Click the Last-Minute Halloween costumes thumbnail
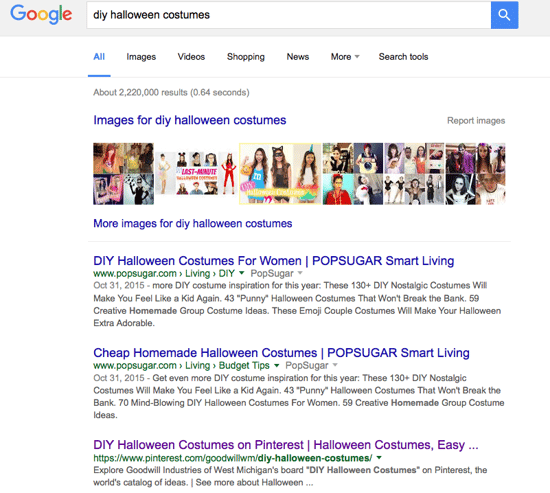Image resolution: width=550 pixels, height=493 pixels. pos(196,174)
